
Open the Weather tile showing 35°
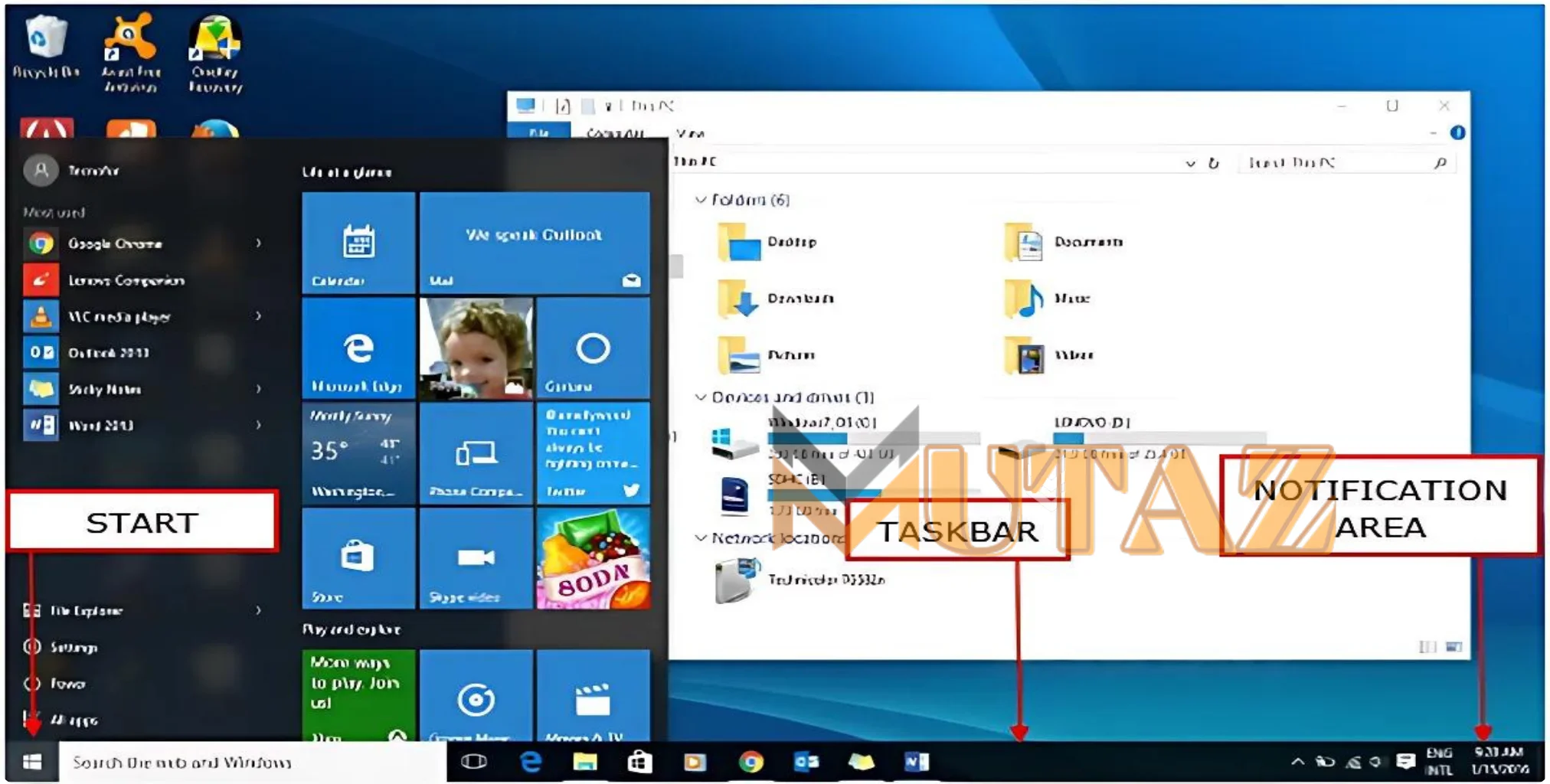coord(358,453)
